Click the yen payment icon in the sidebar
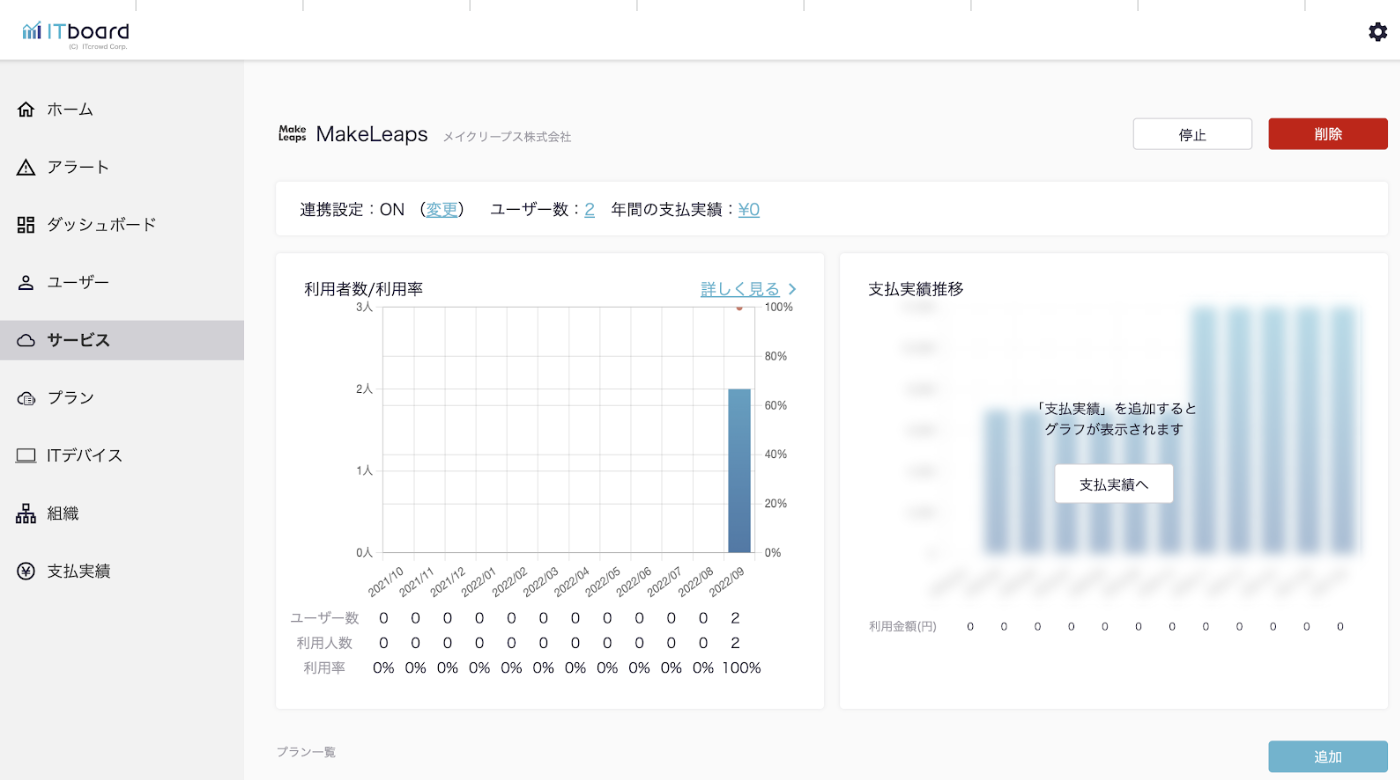 click(26, 571)
